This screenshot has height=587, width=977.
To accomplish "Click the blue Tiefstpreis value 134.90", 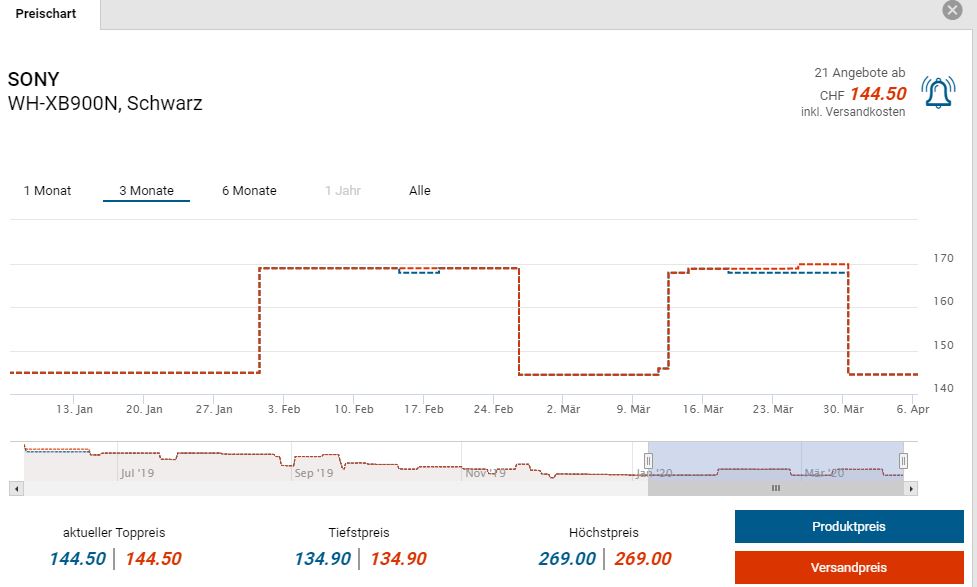I will point(323,558).
